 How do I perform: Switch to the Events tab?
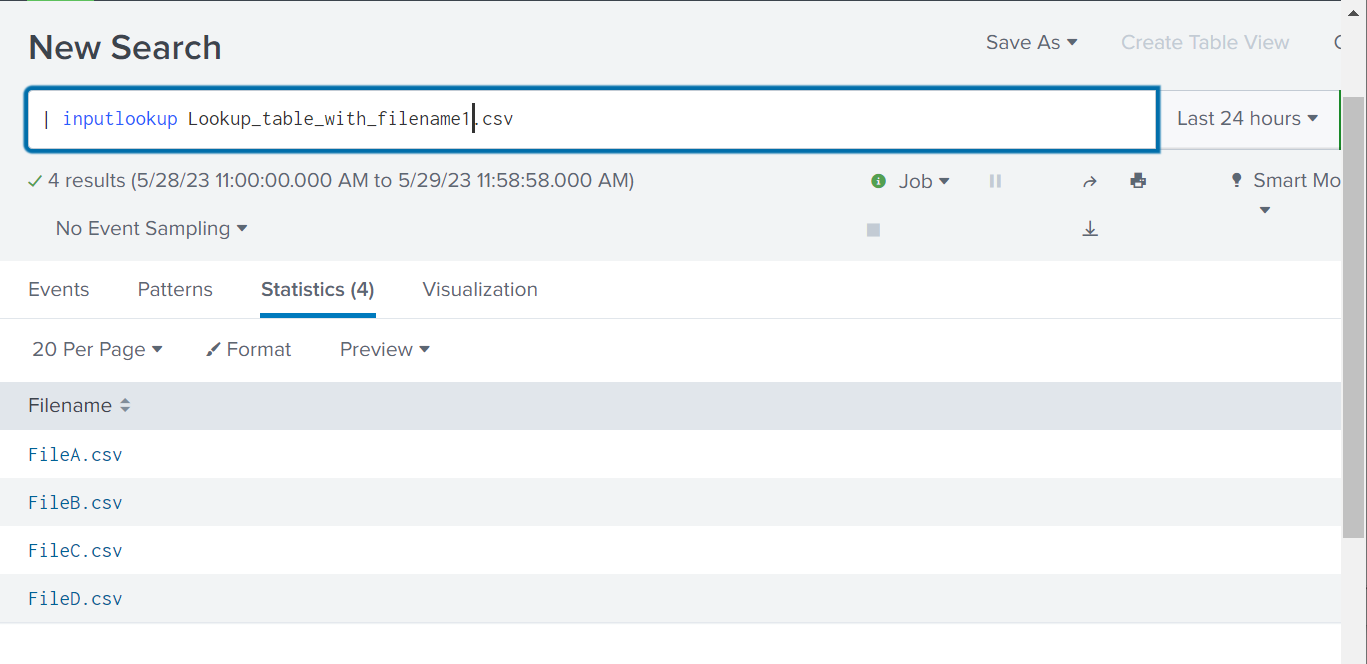point(58,289)
